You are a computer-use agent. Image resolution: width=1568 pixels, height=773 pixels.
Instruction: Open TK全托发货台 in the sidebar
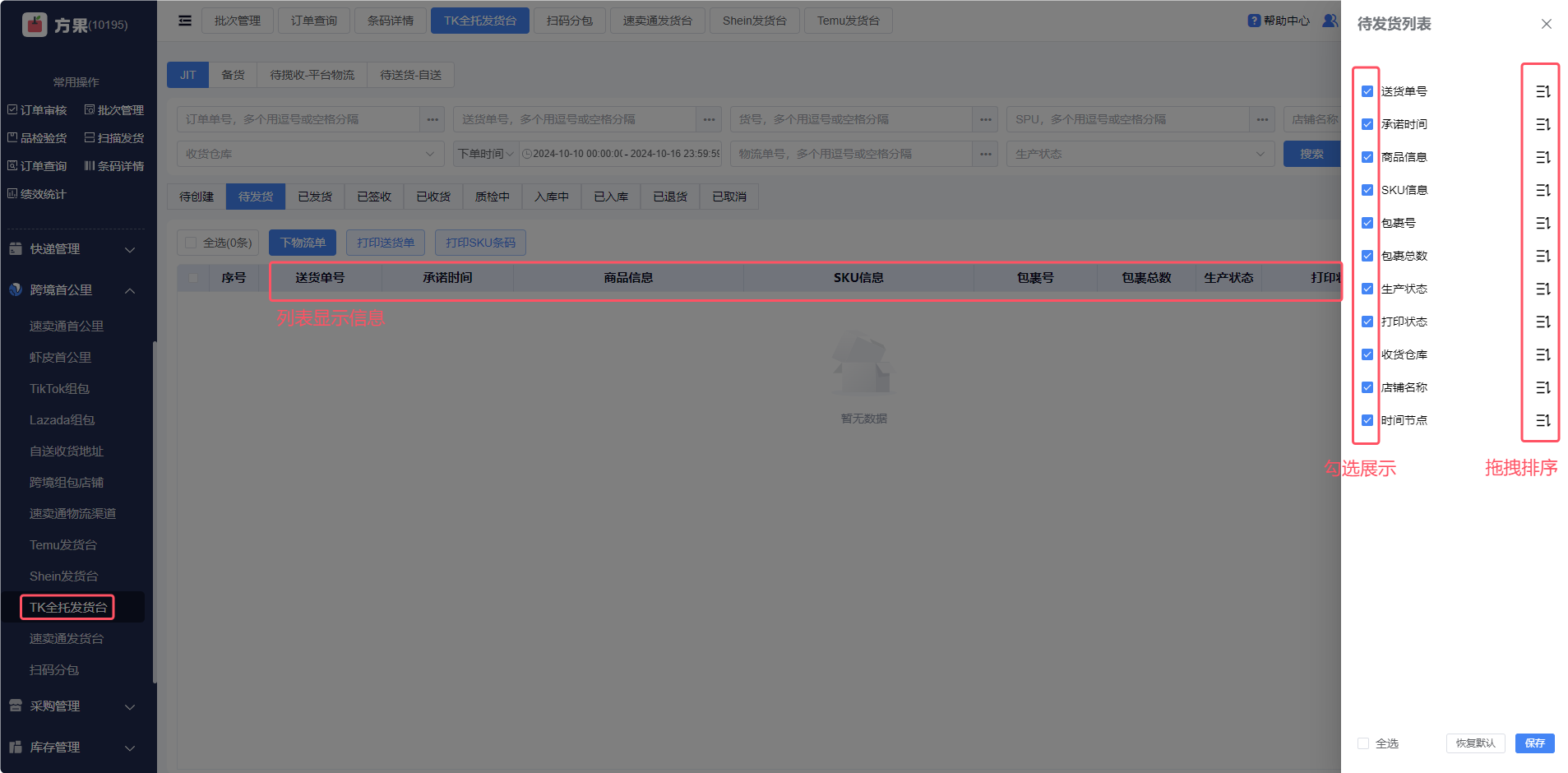point(68,608)
